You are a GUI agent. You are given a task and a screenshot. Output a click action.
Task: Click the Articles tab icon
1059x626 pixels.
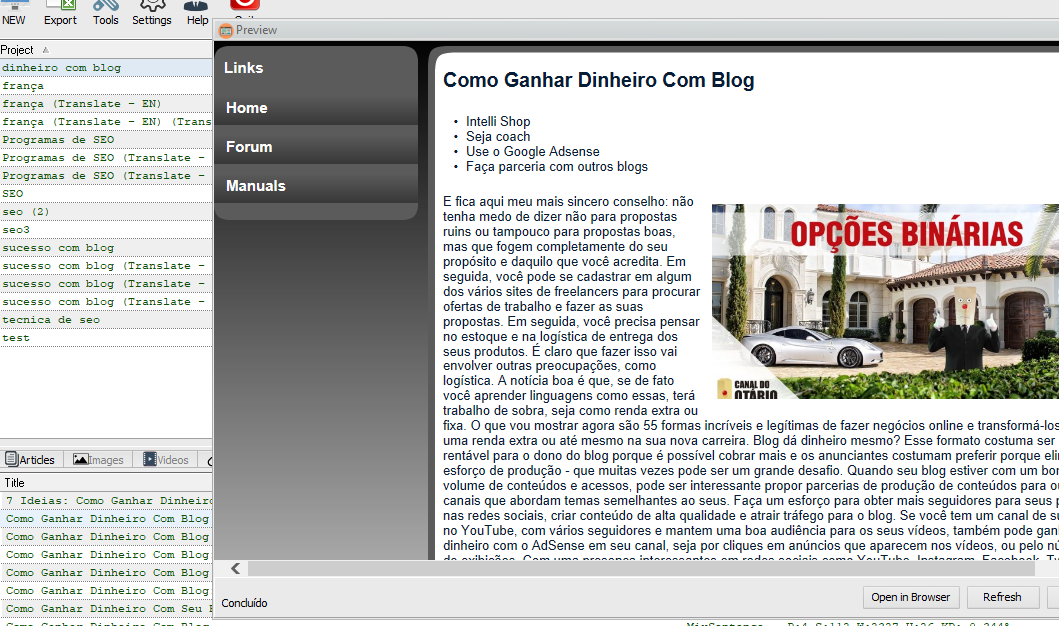(x=11, y=459)
